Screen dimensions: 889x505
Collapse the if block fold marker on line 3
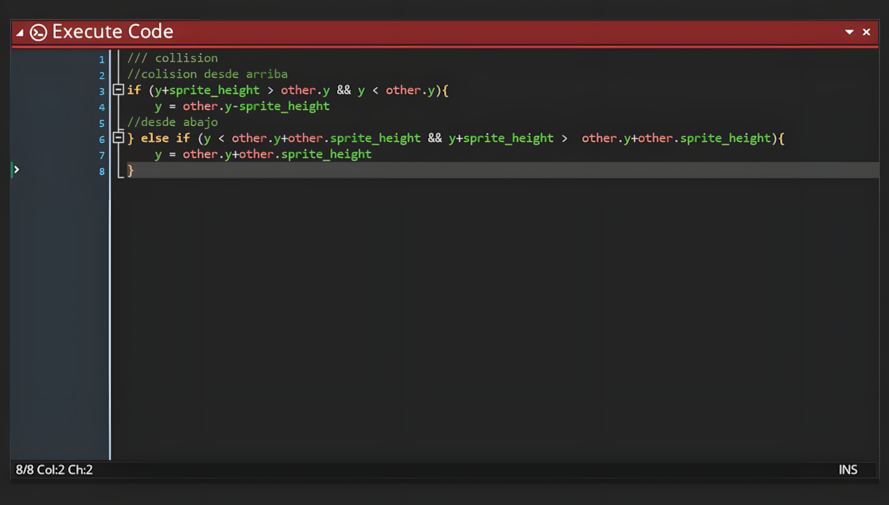tap(118, 90)
